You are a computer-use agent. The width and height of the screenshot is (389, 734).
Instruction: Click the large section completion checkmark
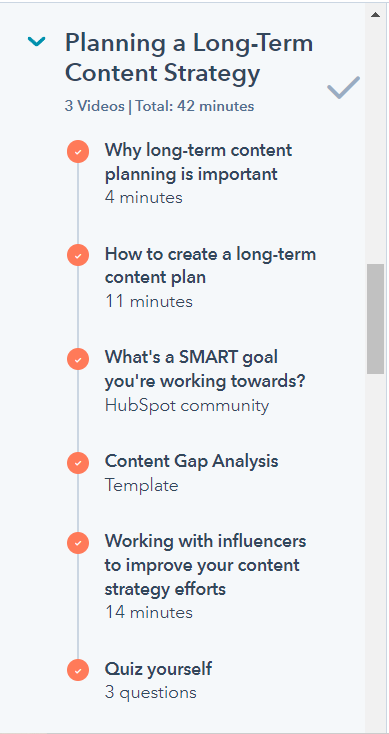(x=343, y=88)
